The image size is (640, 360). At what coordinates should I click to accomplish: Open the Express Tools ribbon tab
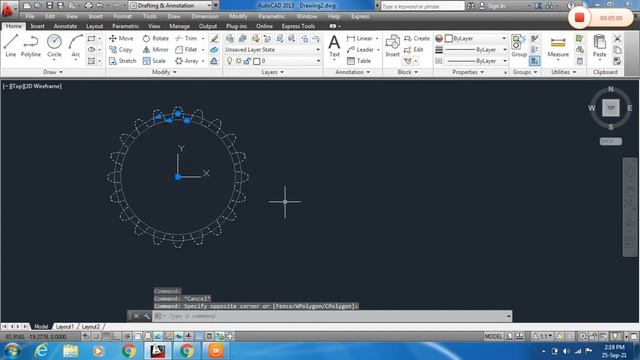(x=298, y=26)
